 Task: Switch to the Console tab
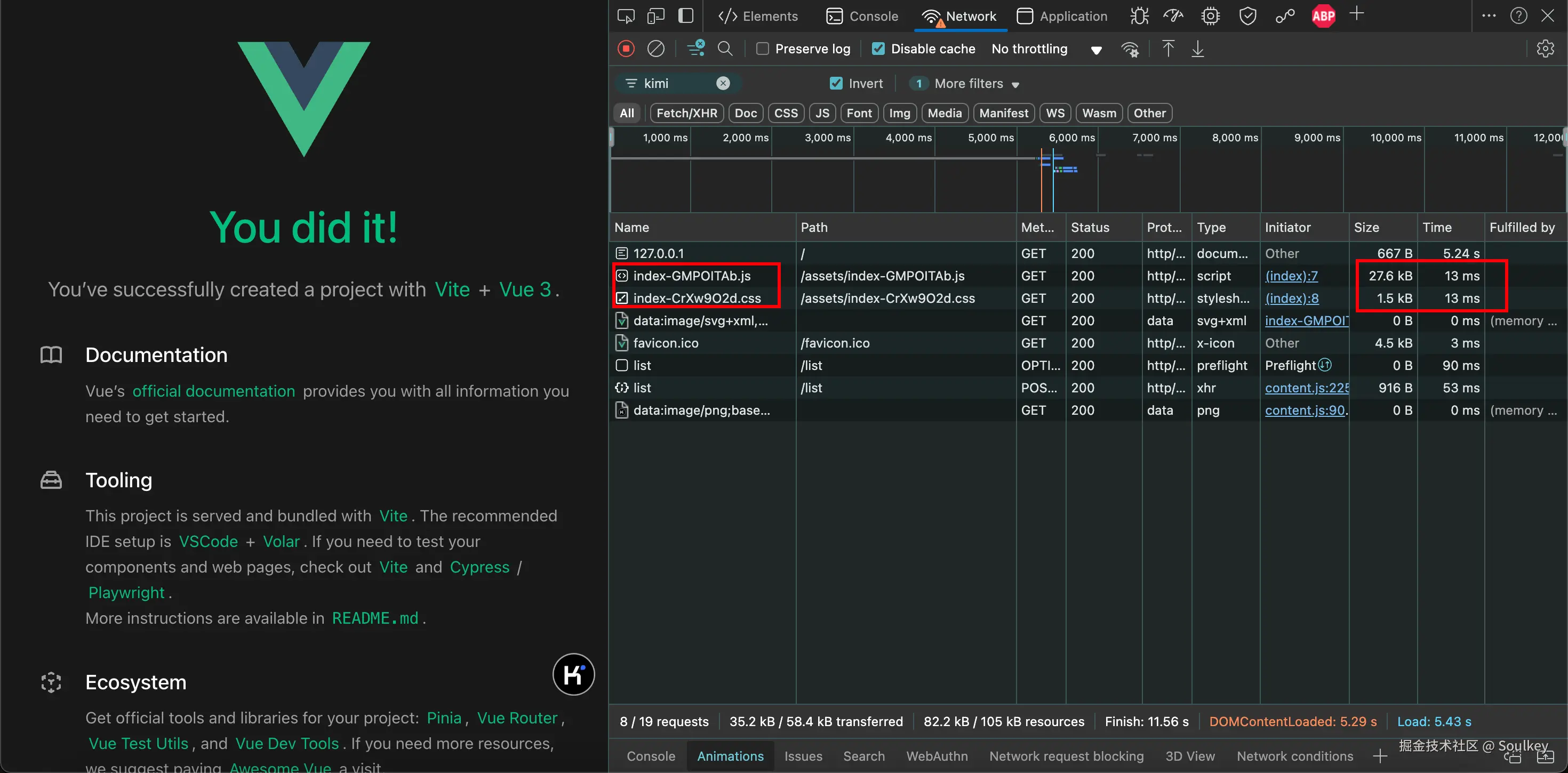pos(862,16)
